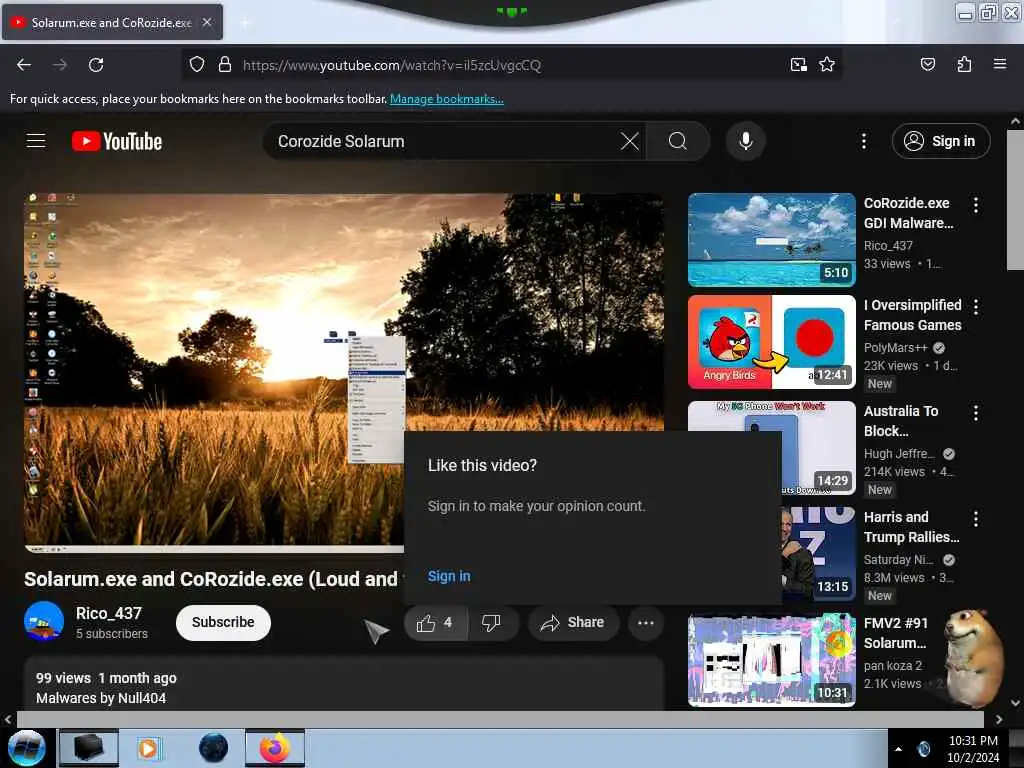Play the main video player

click(x=344, y=373)
